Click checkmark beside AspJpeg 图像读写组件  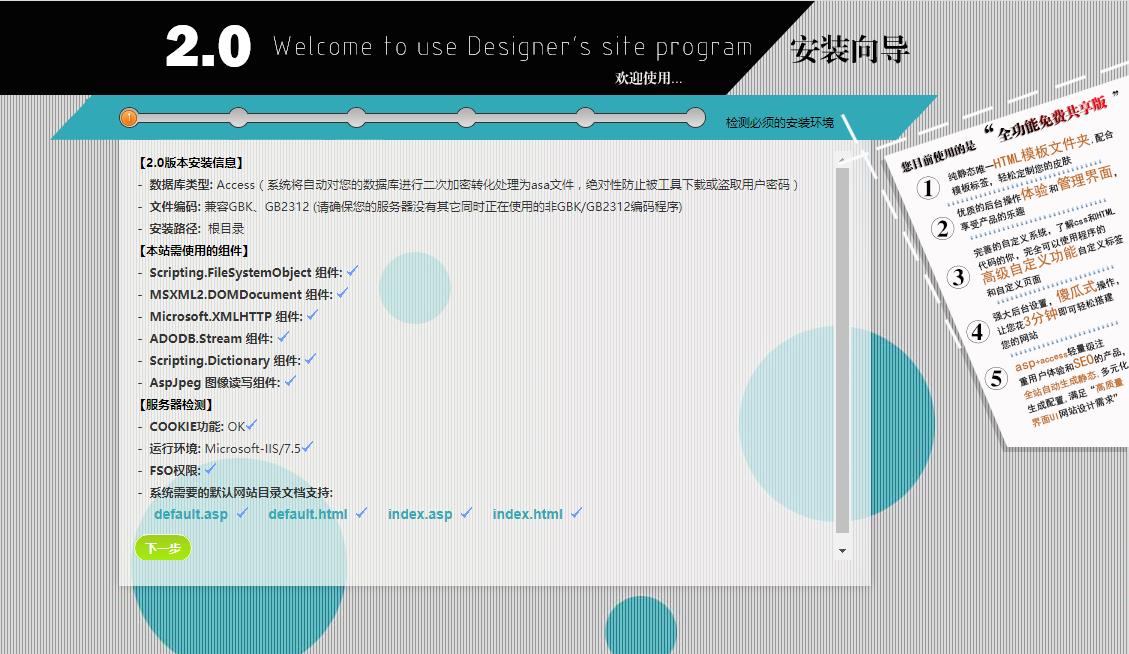click(x=289, y=381)
